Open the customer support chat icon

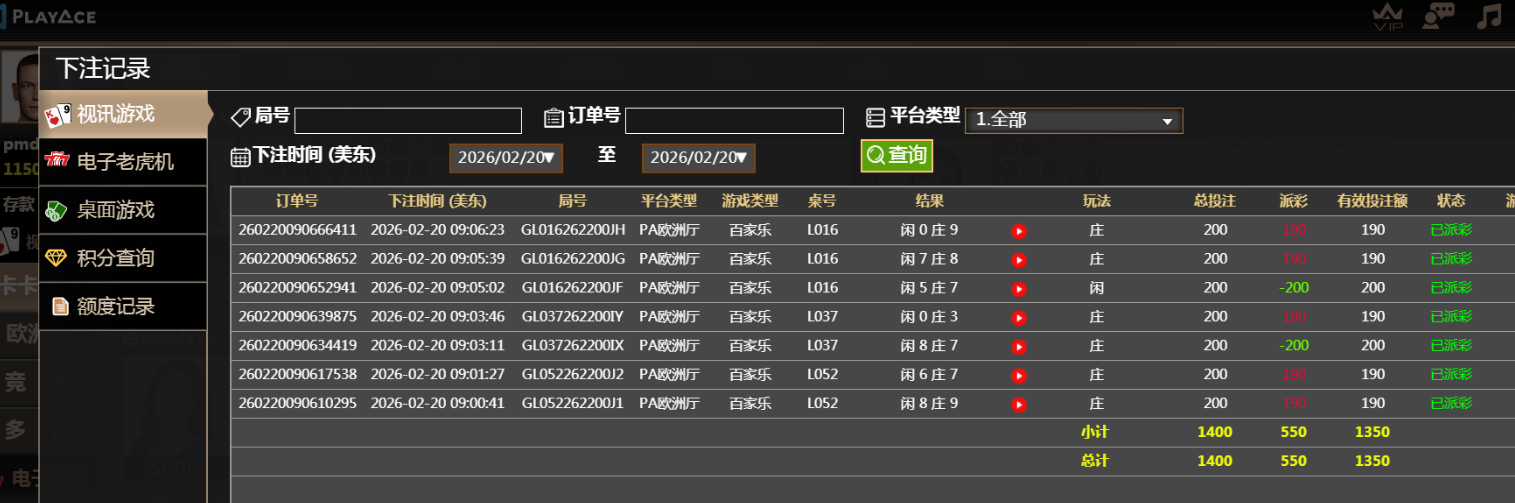(x=1439, y=17)
